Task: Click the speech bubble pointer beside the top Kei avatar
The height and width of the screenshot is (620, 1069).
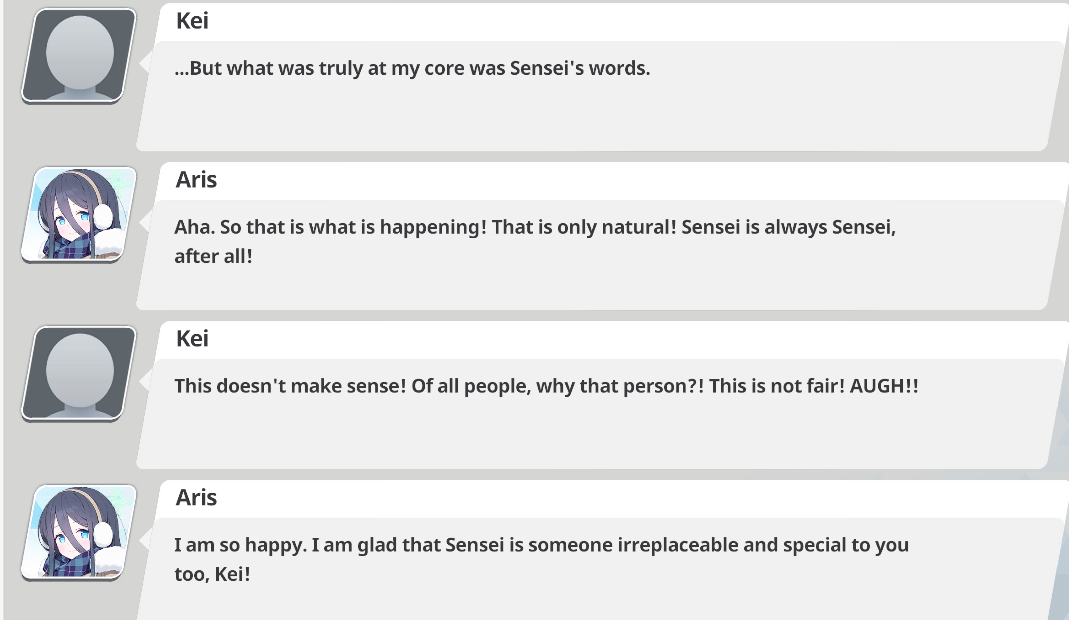Action: [x=145, y=63]
